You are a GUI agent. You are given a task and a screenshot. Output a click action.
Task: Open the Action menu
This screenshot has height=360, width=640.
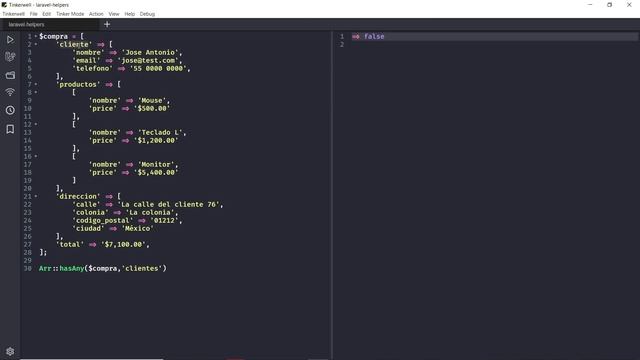point(96,14)
